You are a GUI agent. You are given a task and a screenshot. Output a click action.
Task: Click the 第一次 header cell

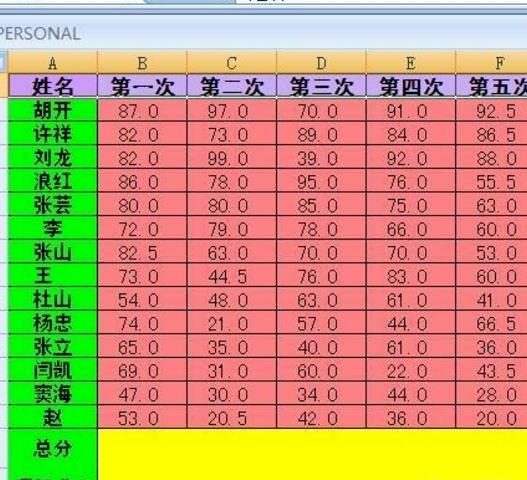(x=142, y=86)
